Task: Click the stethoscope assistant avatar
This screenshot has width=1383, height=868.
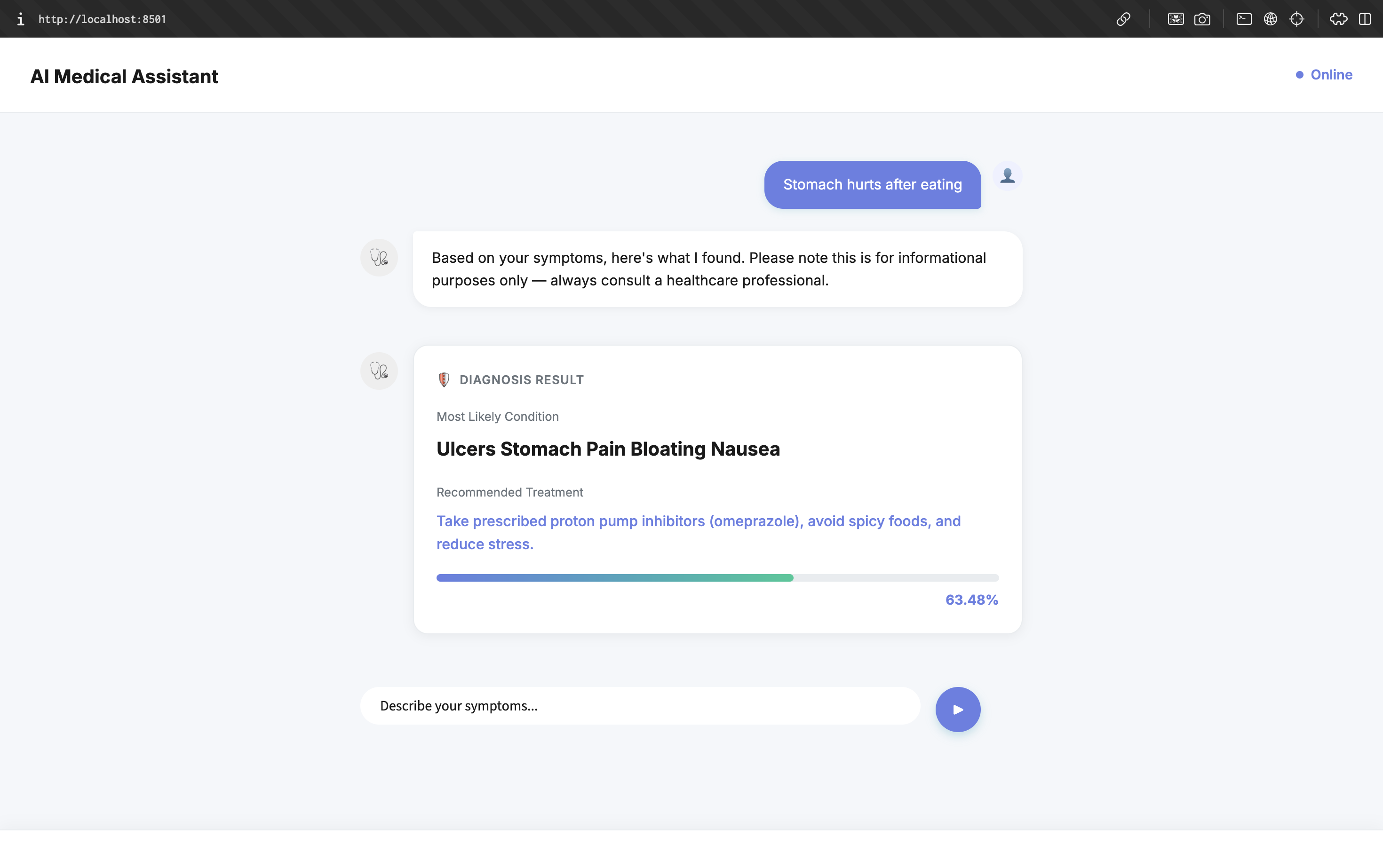Action: (379, 258)
